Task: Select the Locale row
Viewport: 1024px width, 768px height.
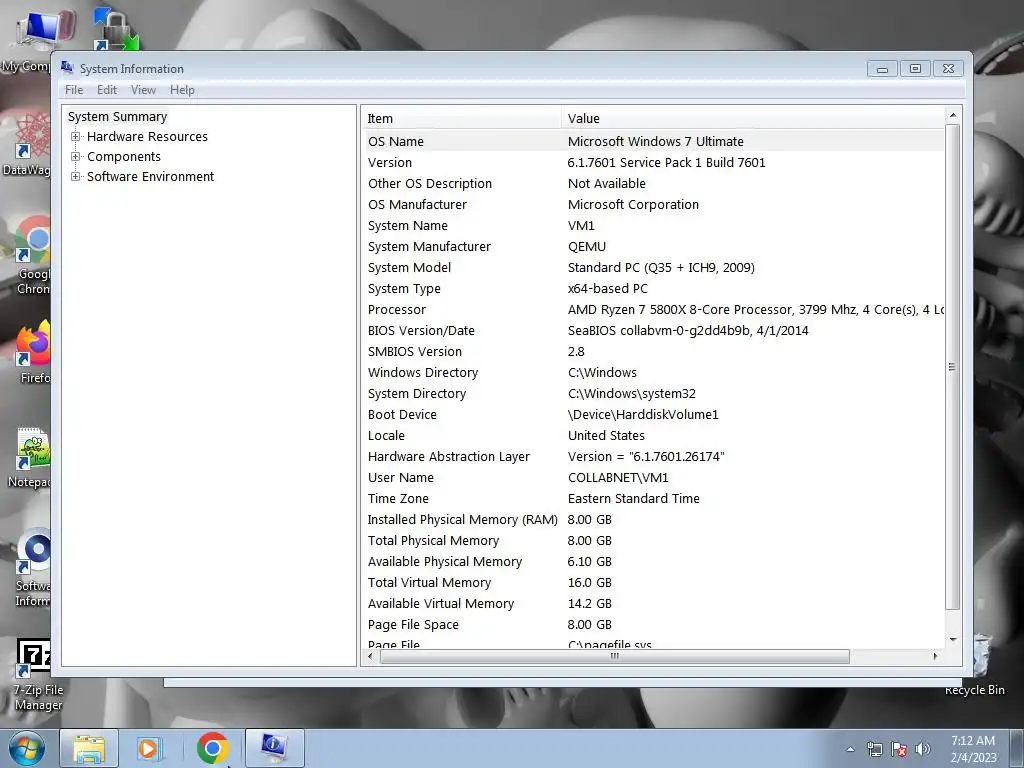Action: (653, 436)
